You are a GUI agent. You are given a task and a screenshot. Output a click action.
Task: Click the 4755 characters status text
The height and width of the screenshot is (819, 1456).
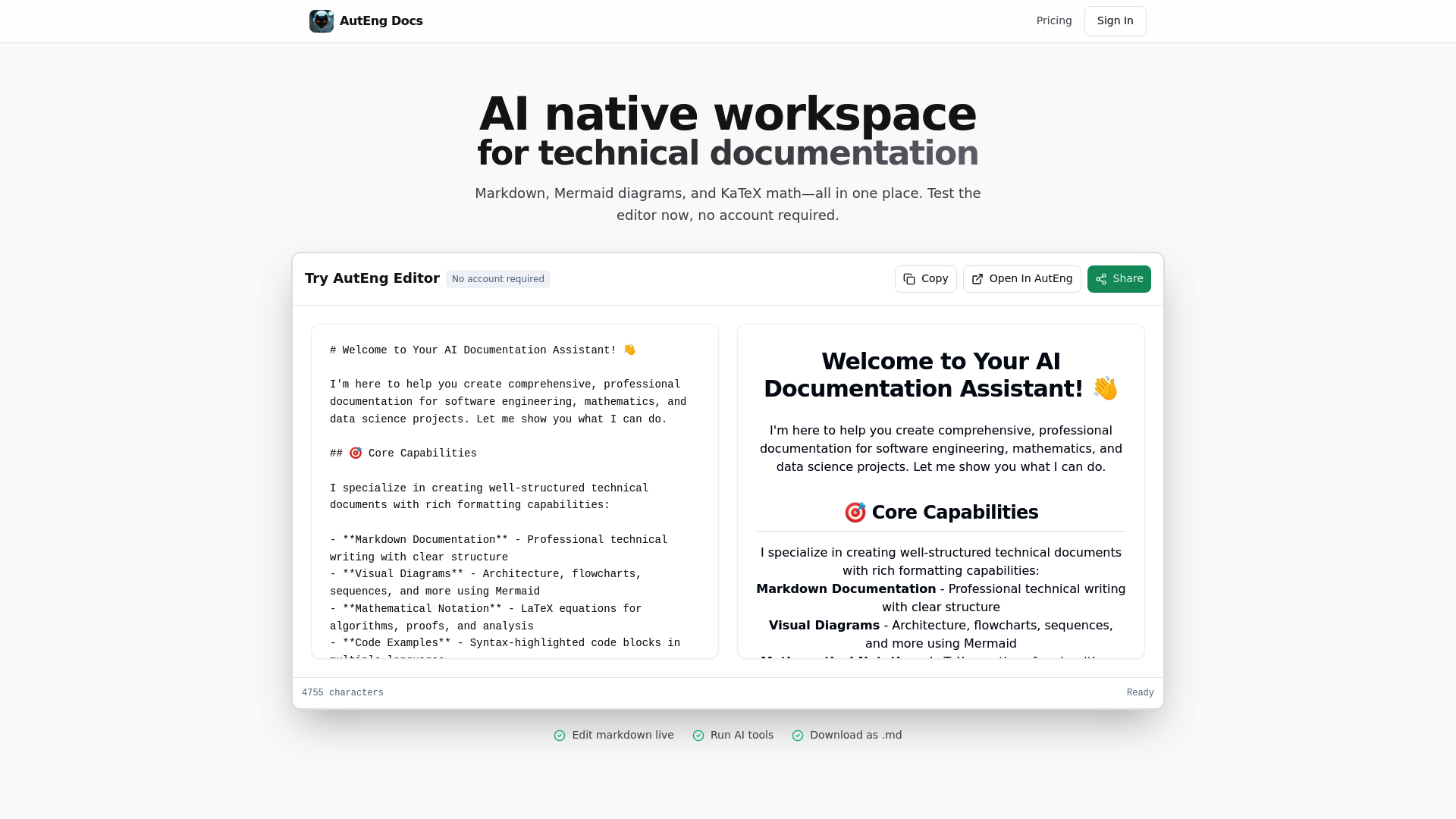[x=343, y=693]
